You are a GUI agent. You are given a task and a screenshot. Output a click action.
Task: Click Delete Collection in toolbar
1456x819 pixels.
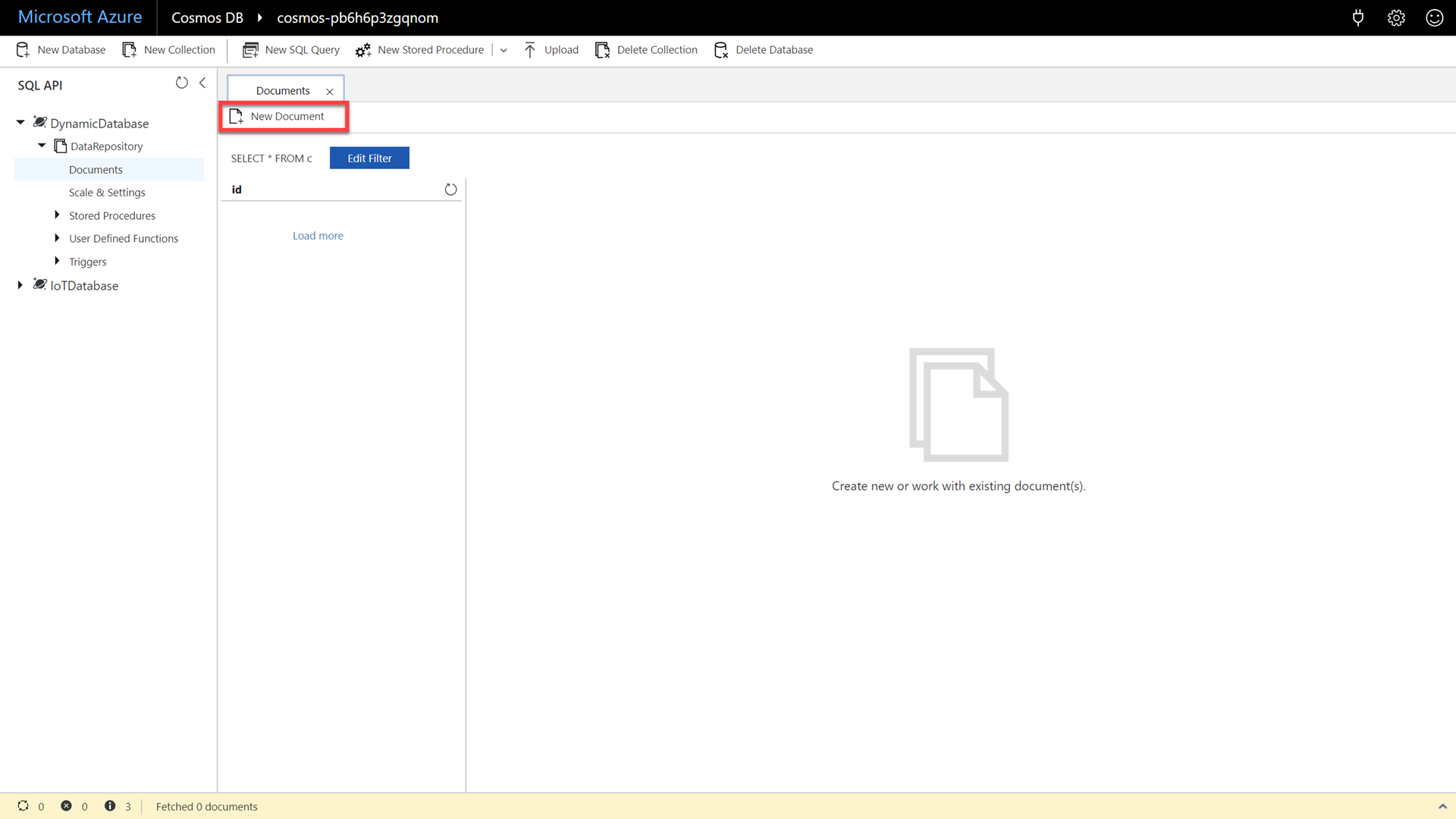[x=646, y=50]
